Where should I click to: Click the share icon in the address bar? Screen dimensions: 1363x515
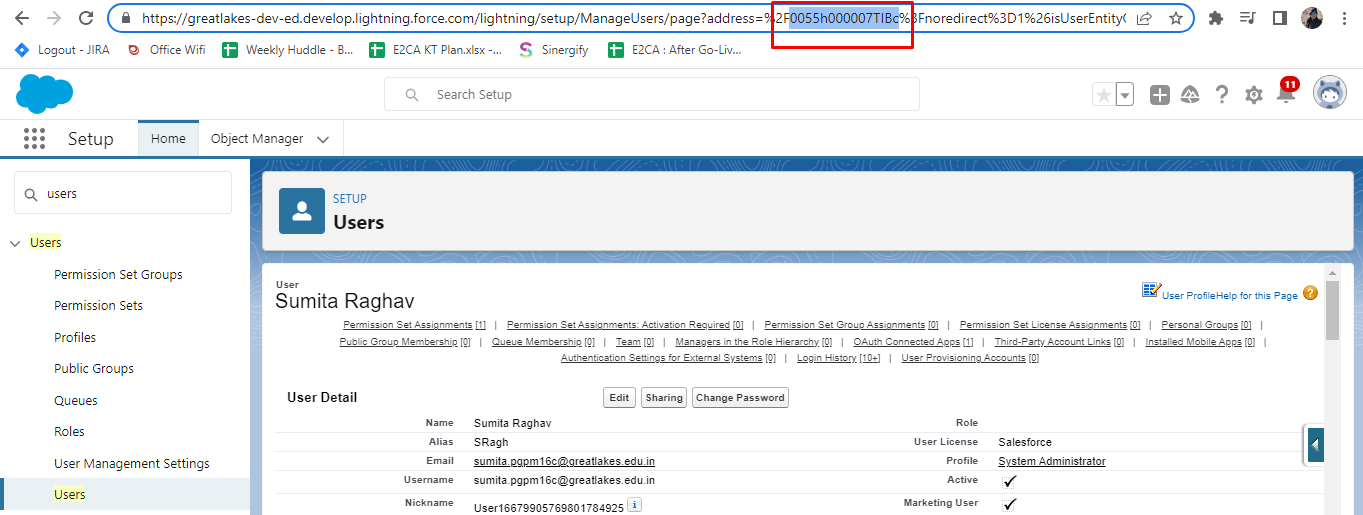pos(1145,18)
